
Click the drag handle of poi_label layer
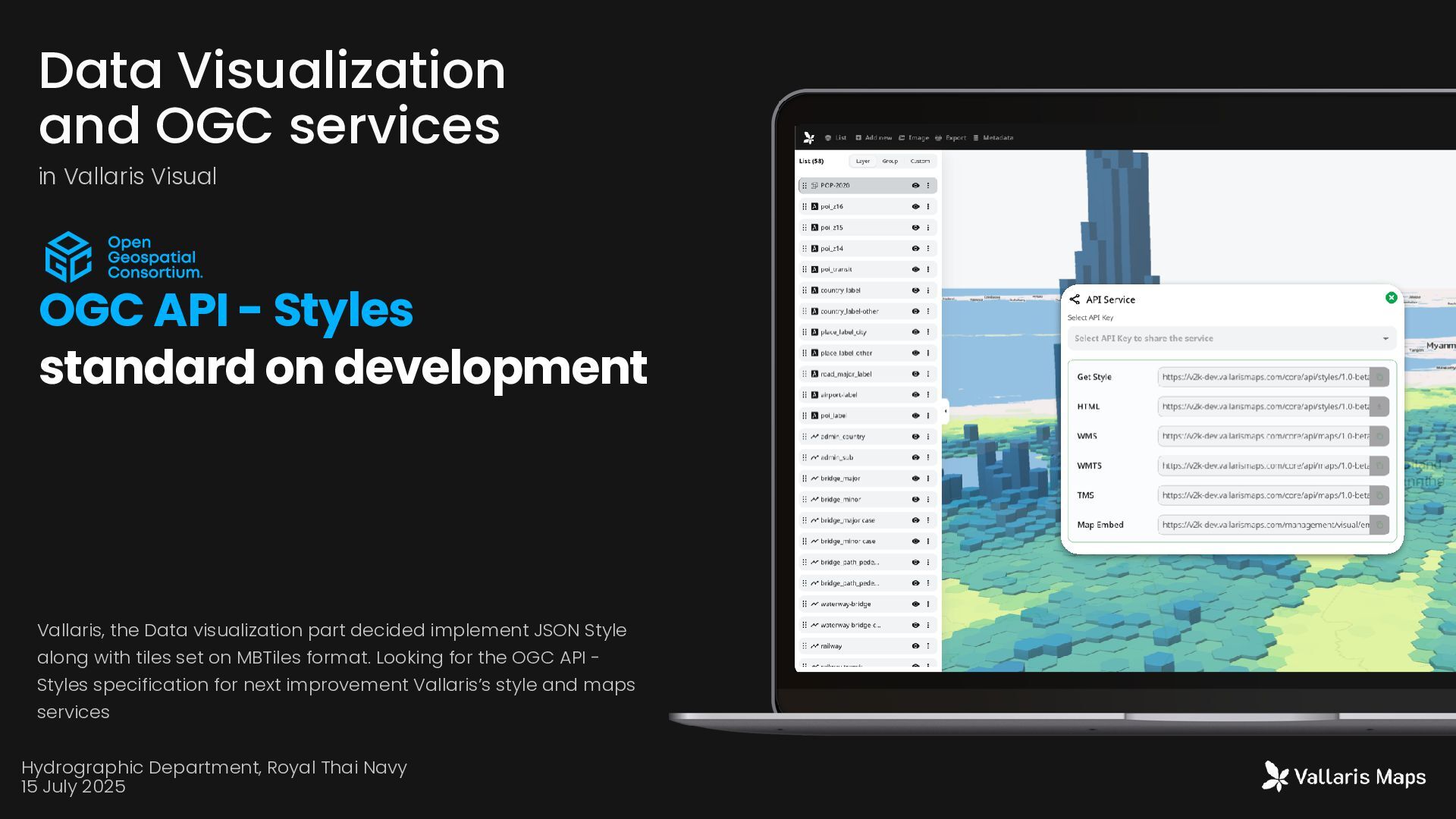(805, 416)
